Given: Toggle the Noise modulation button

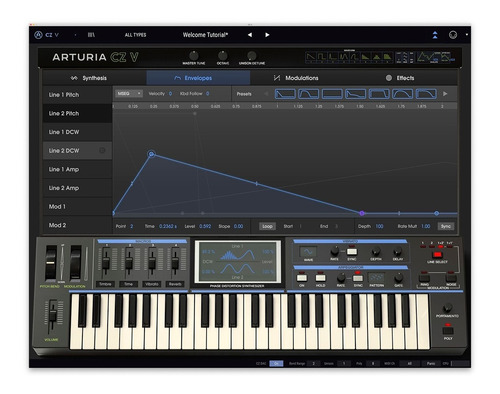Looking at the screenshot, I should pyautogui.click(x=451, y=278).
